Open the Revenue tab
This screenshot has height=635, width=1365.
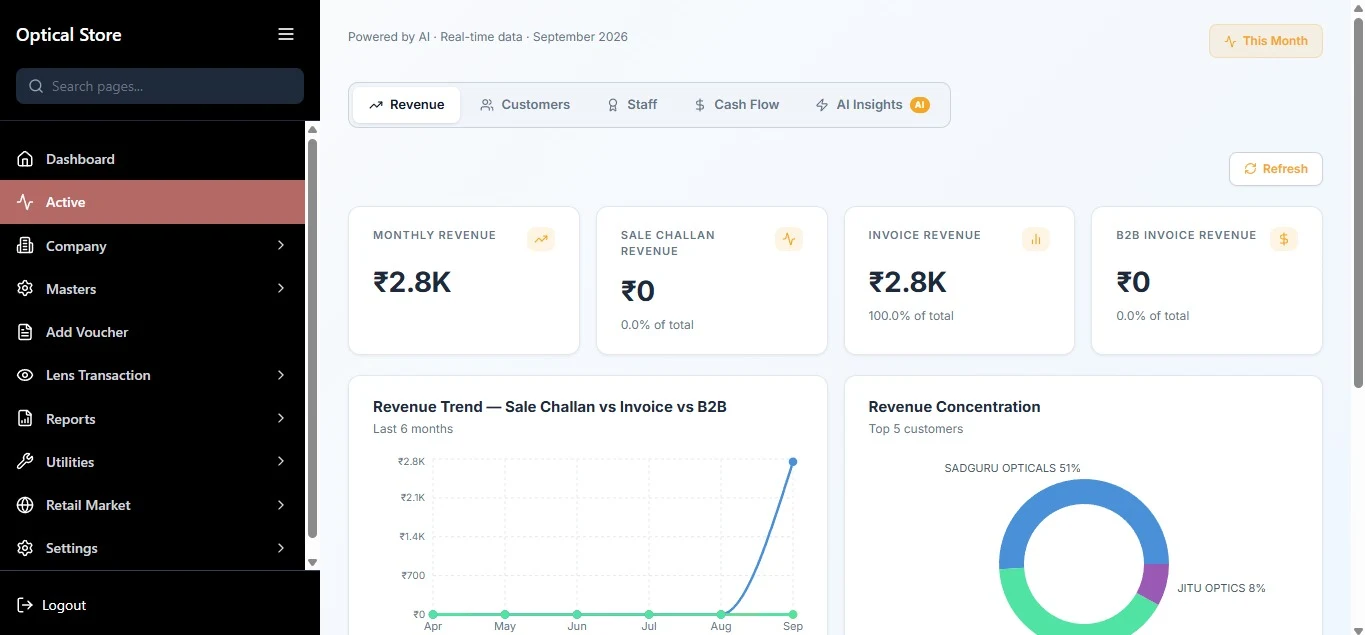pyautogui.click(x=406, y=105)
